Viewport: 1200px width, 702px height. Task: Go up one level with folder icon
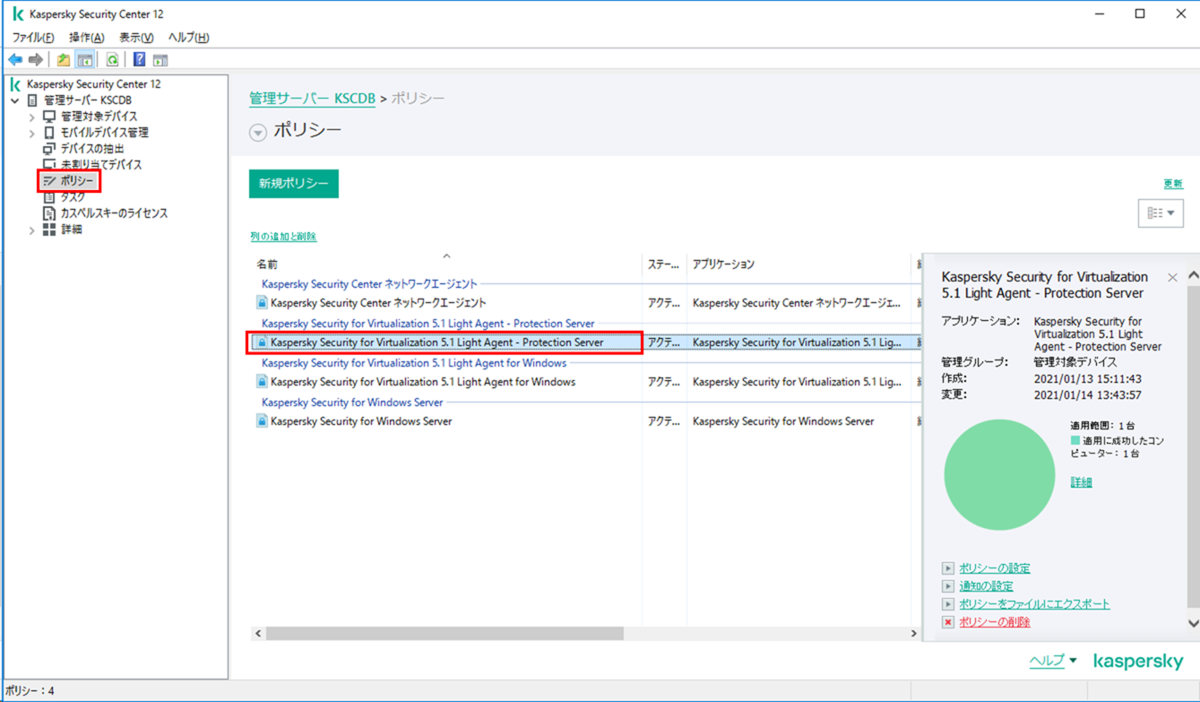pos(64,59)
